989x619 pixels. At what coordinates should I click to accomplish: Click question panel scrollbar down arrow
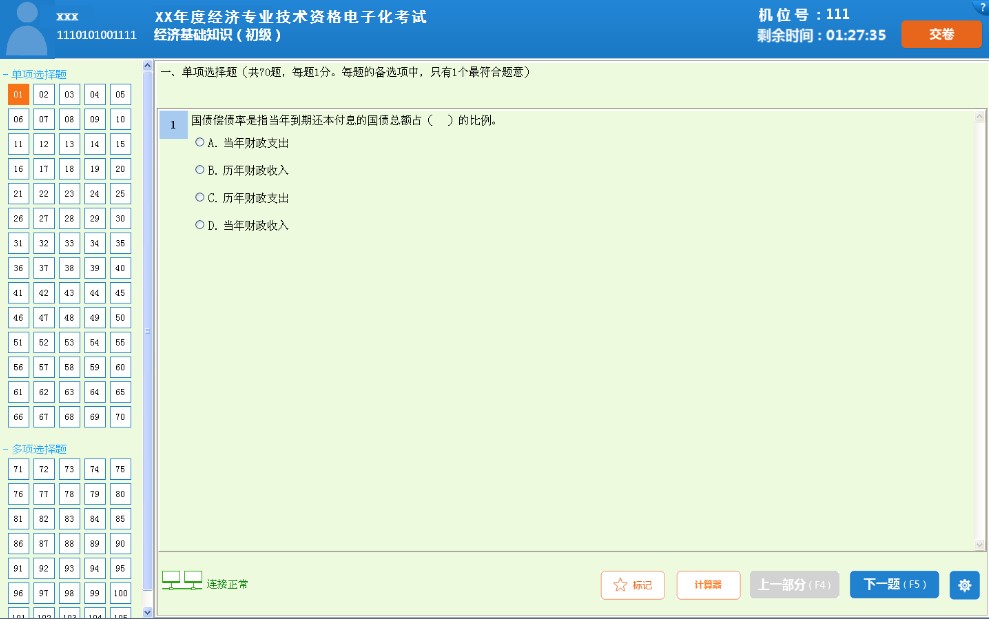point(980,545)
